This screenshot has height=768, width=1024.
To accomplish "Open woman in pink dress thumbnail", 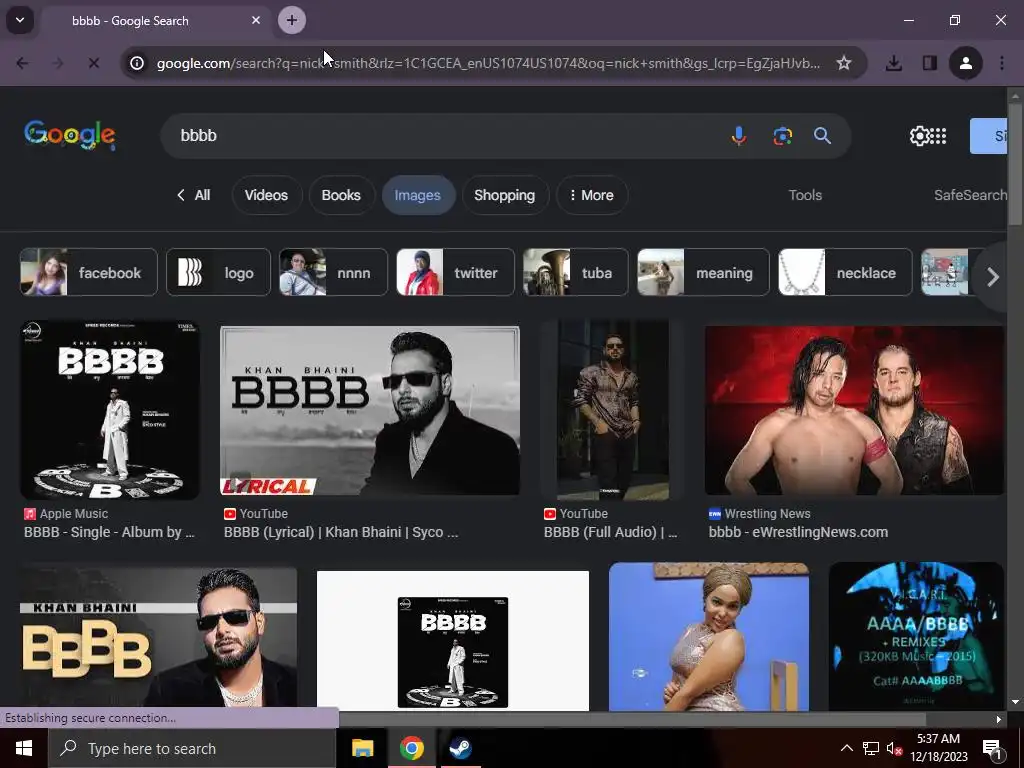I will click(x=709, y=637).
